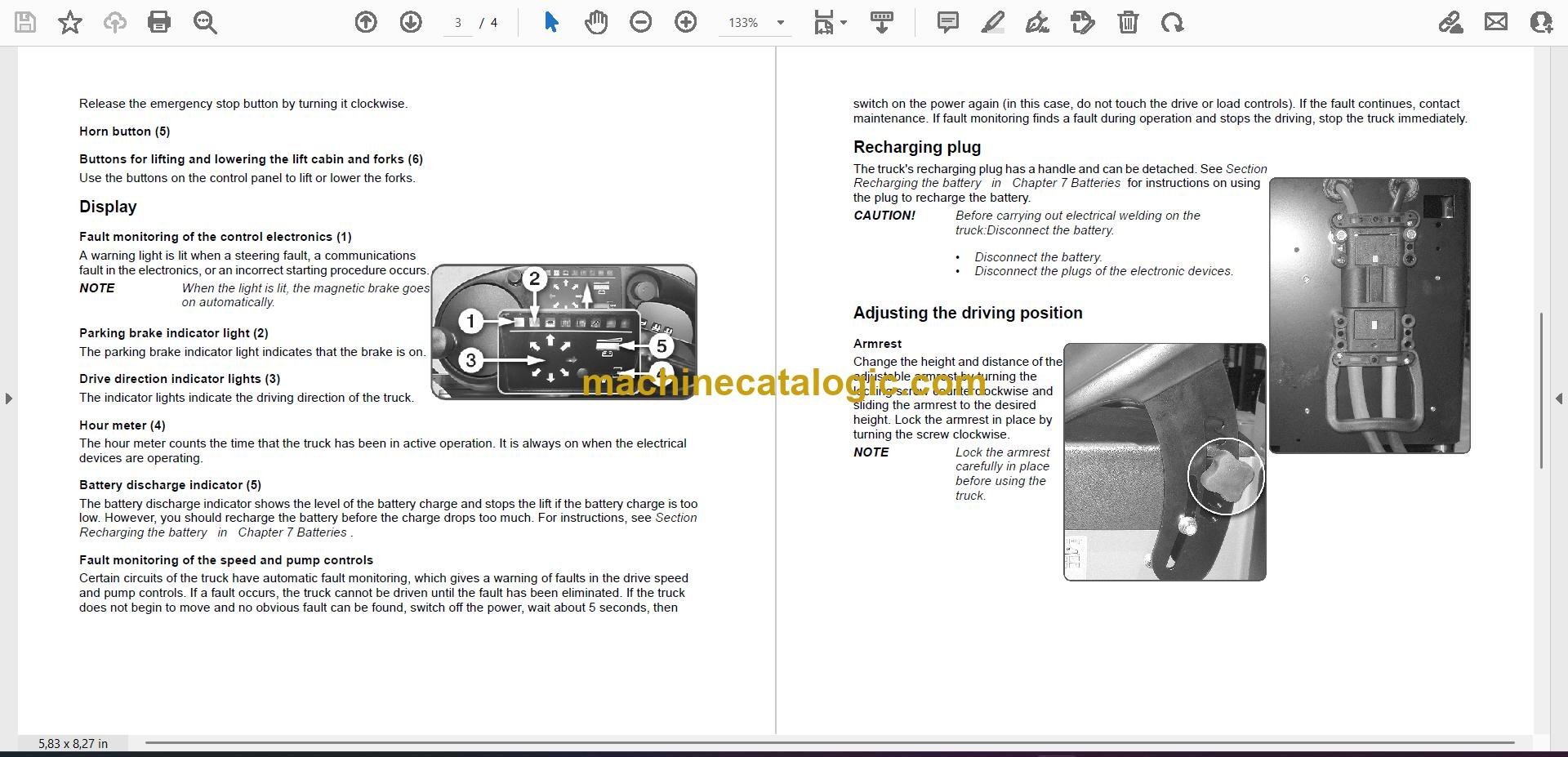Click 'Battery discharge indicator (5)' heading
The width and height of the screenshot is (1568, 757).
[x=171, y=485]
